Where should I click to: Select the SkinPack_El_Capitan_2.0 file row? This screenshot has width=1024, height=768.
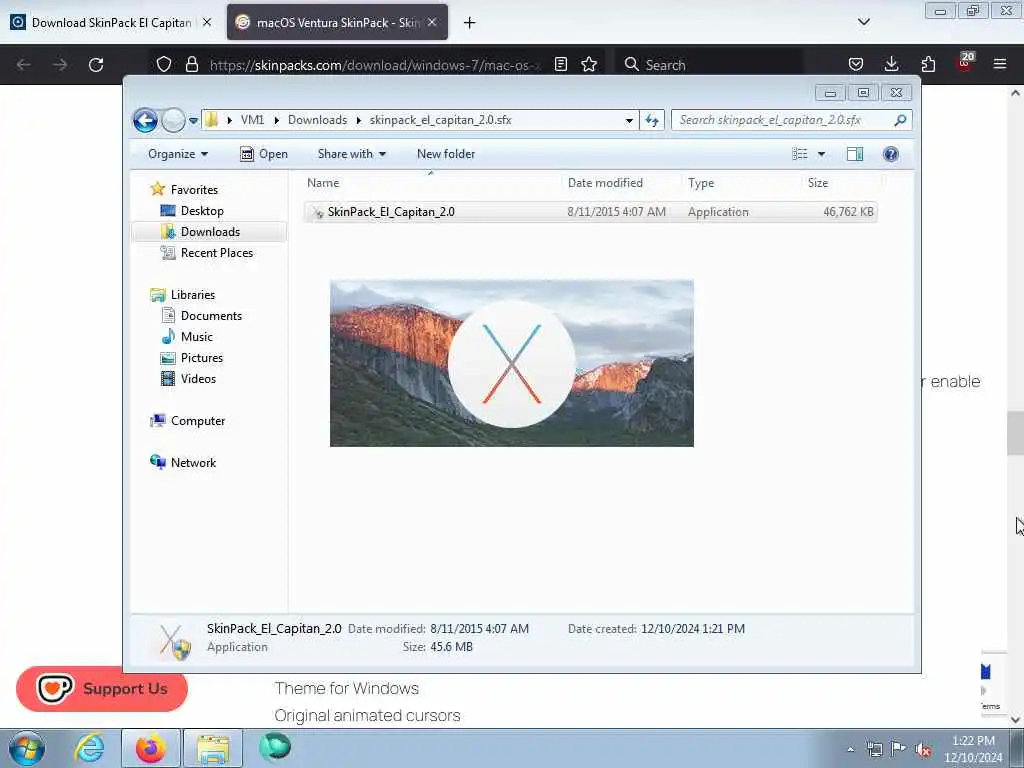[x=590, y=212]
